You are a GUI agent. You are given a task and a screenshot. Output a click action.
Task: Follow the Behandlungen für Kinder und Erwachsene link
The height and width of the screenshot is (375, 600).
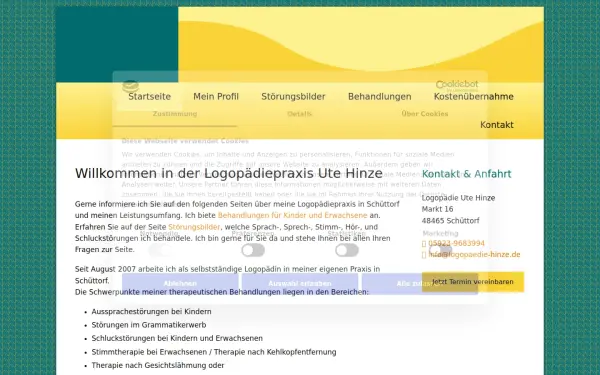point(292,215)
